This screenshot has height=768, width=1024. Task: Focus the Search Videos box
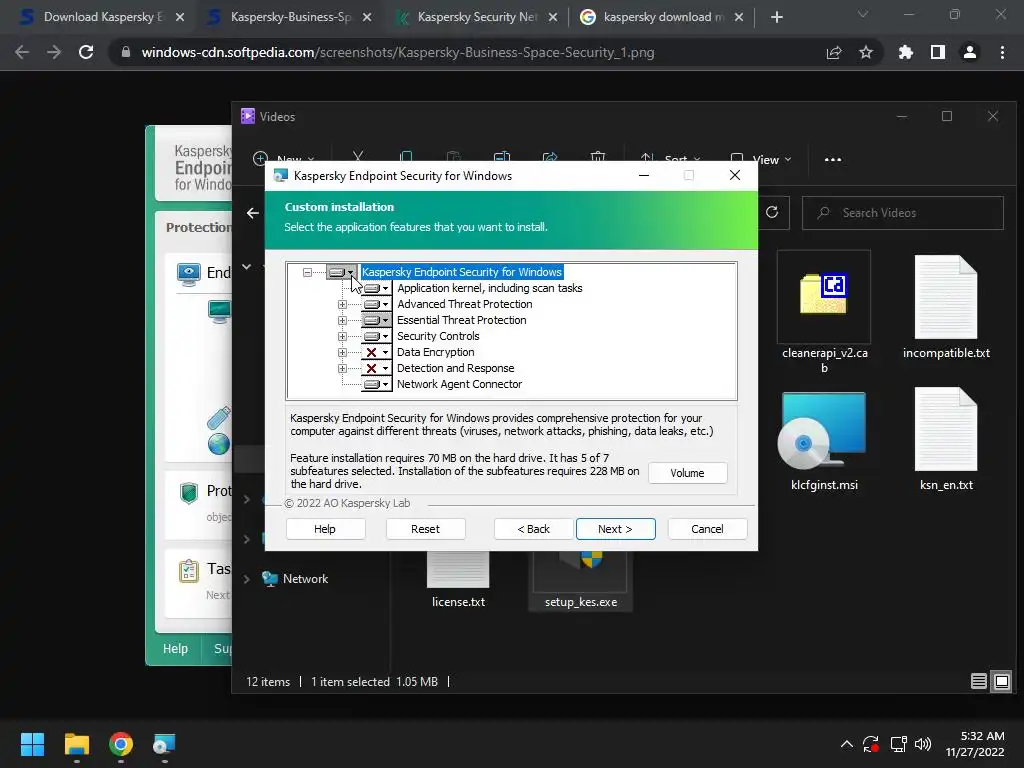[903, 213]
